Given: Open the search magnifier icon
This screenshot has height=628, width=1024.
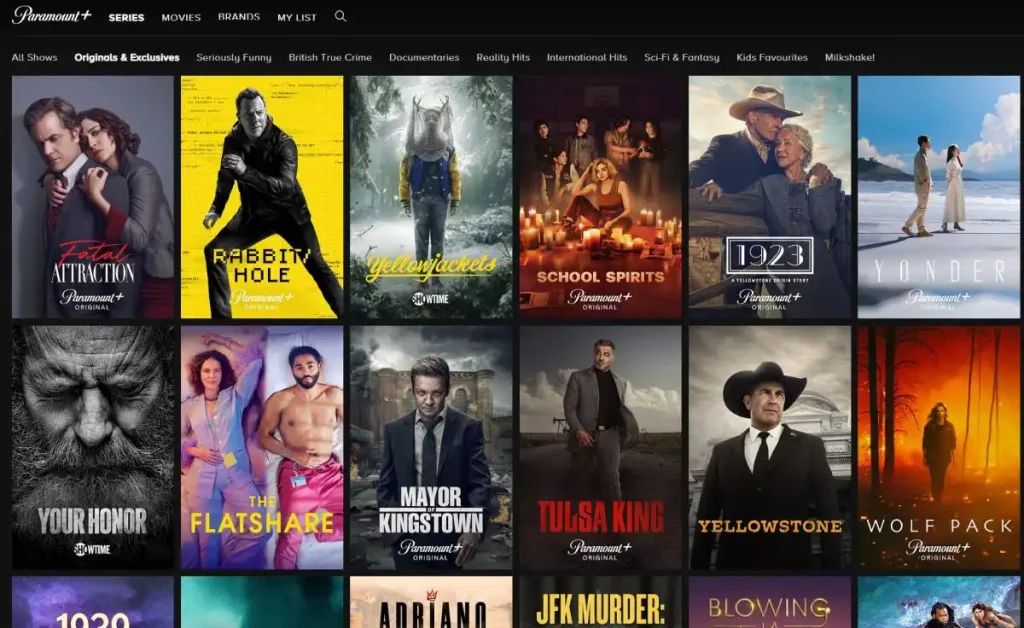Looking at the screenshot, I should [340, 16].
